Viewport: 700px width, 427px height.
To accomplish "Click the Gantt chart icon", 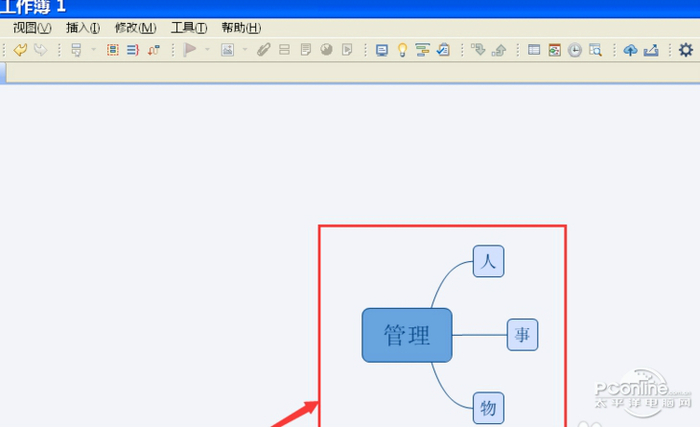I will click(422, 50).
